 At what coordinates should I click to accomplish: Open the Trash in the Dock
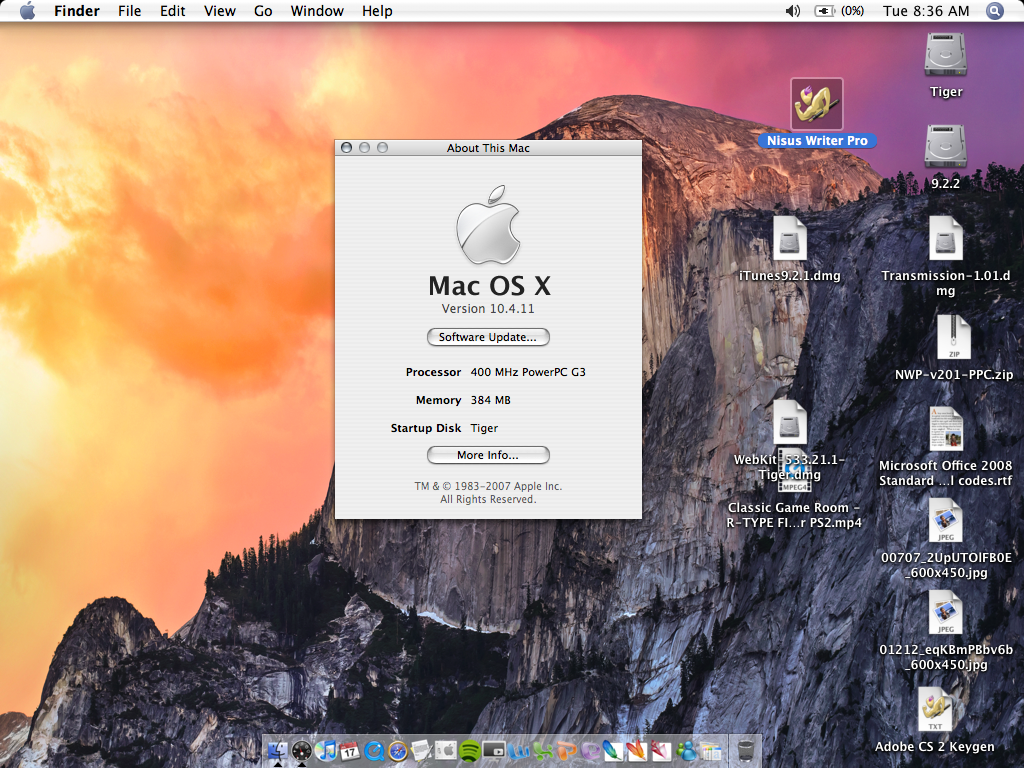pyautogui.click(x=746, y=751)
